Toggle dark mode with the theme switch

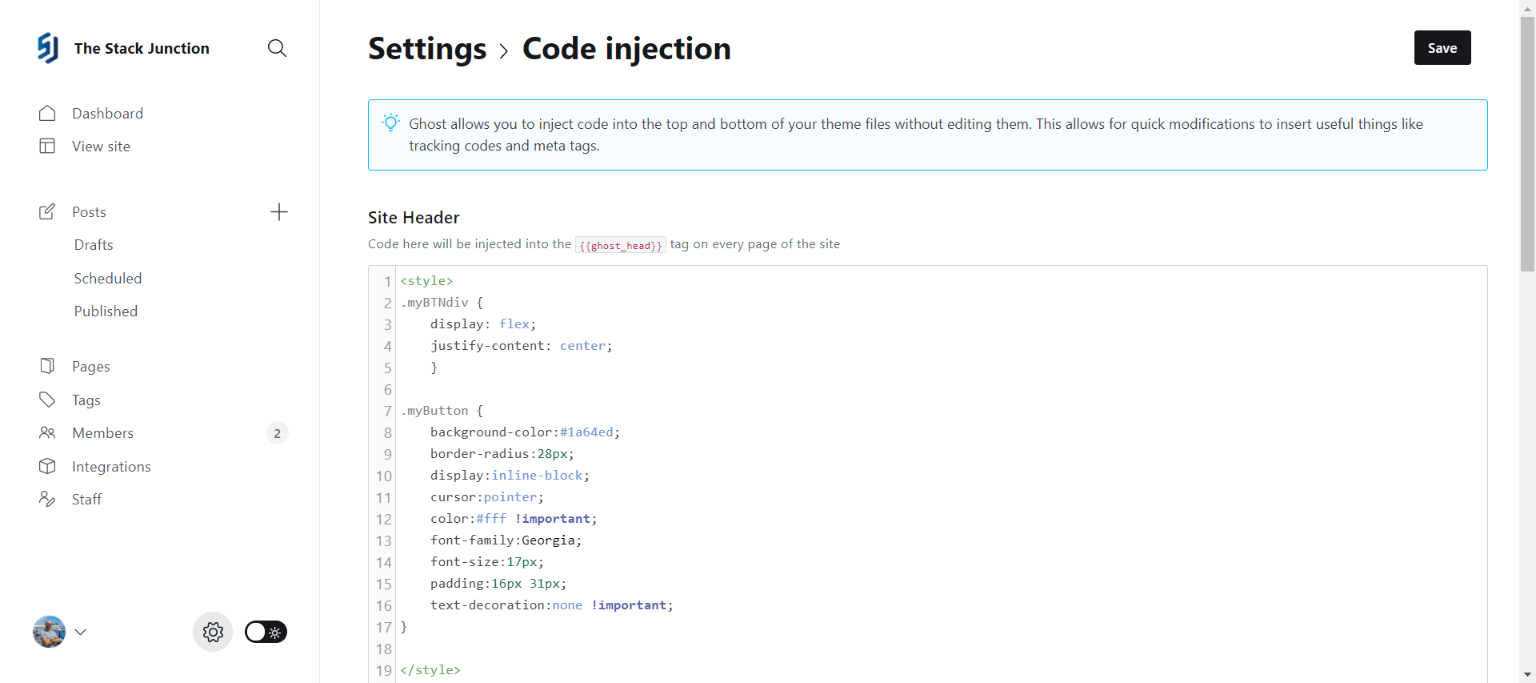coord(265,631)
